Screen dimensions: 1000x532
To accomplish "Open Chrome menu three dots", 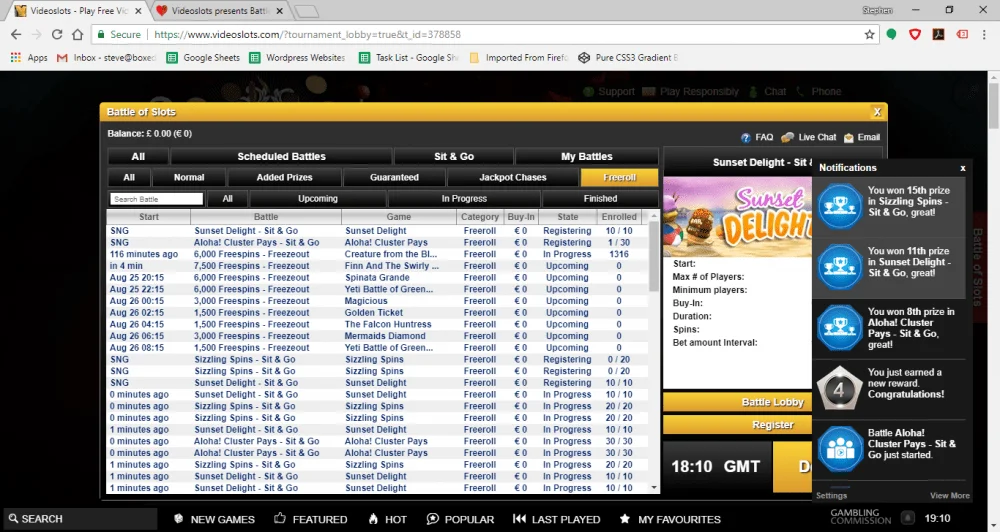I will pyautogui.click(x=983, y=34).
